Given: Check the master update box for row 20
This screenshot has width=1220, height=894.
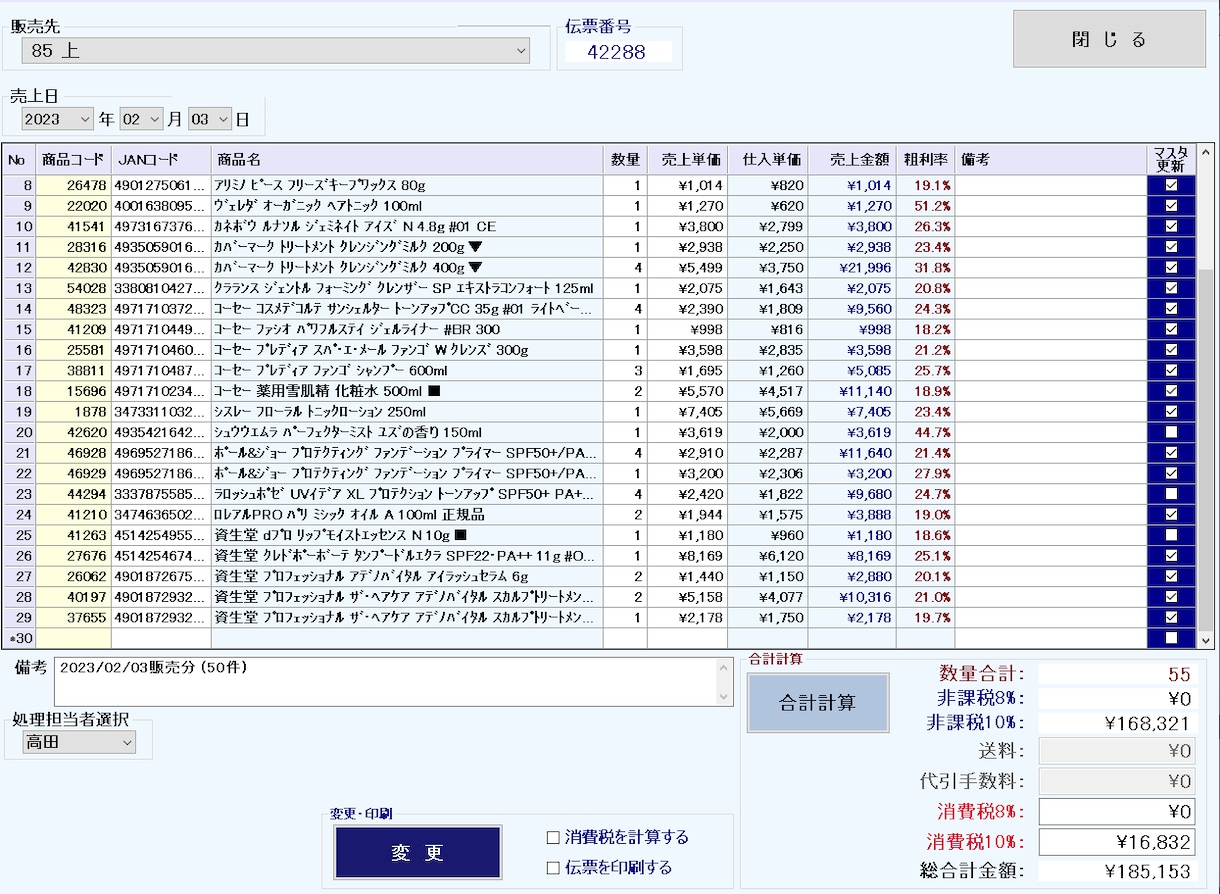Looking at the screenshot, I should click(1171, 432).
